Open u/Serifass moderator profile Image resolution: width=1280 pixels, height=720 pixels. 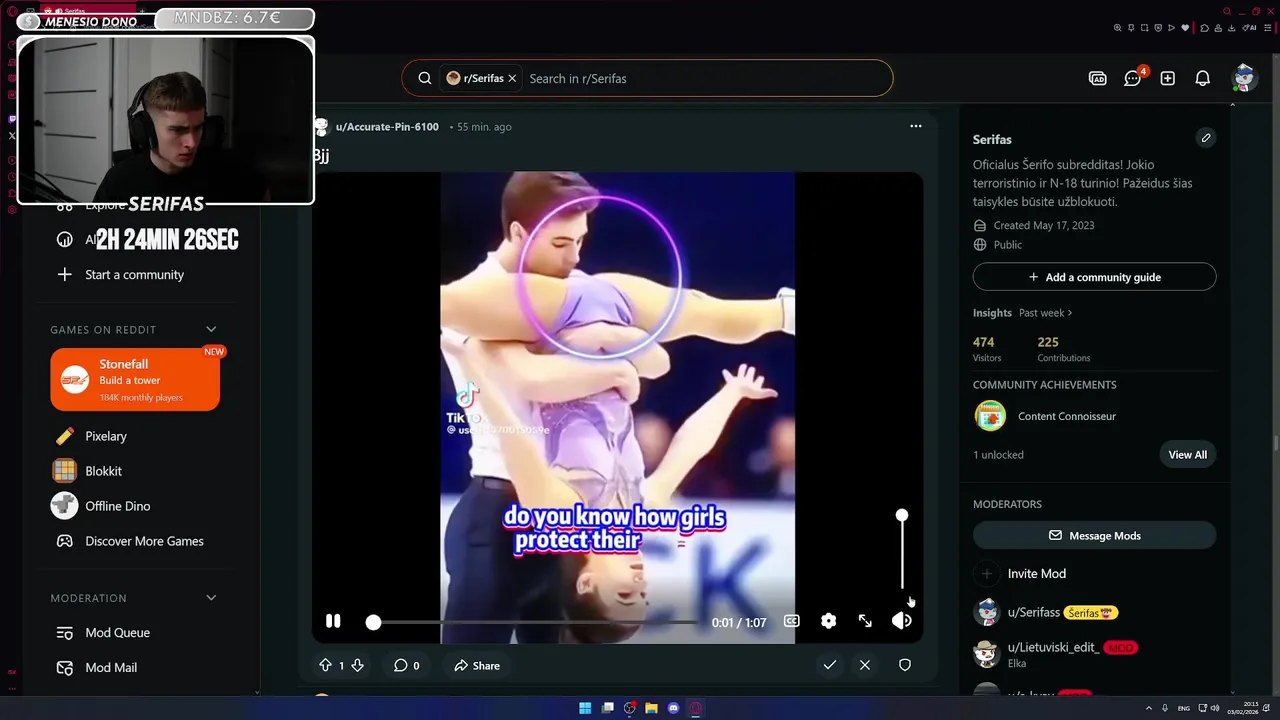coord(1033,612)
